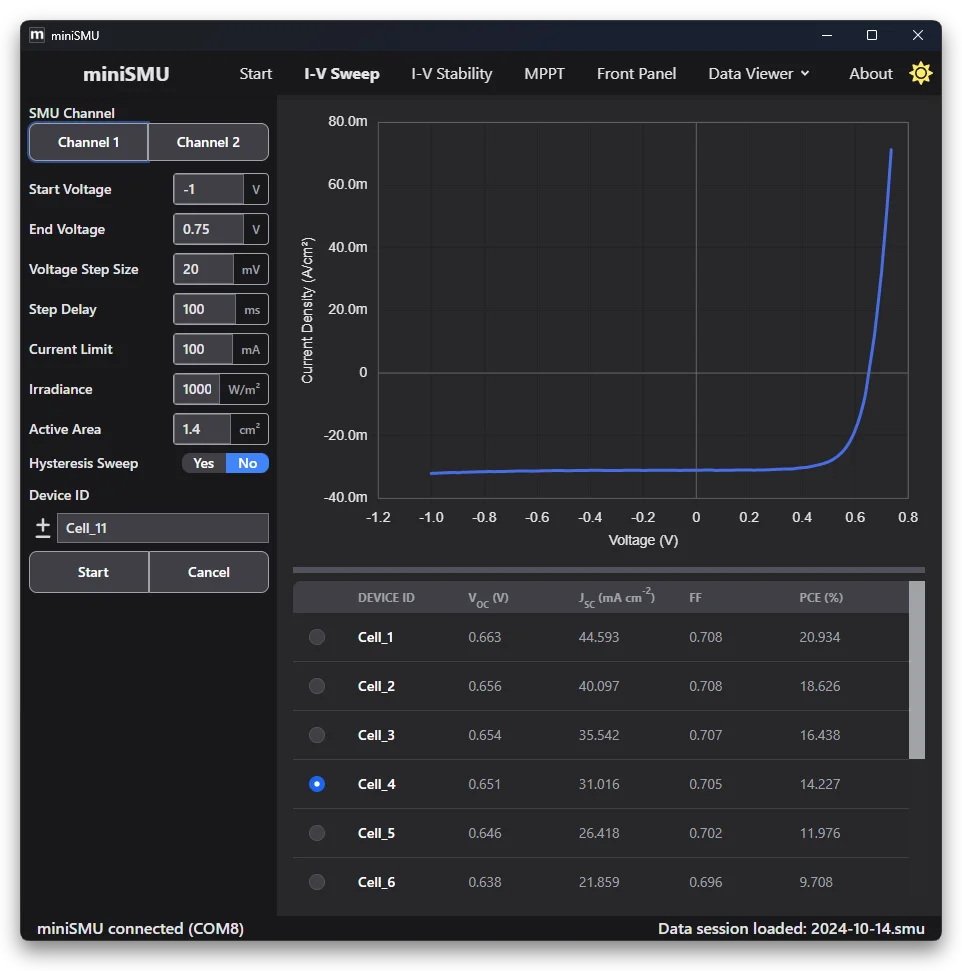Select the Cell_5 radio button
This screenshot has width=962, height=971.
(x=317, y=833)
